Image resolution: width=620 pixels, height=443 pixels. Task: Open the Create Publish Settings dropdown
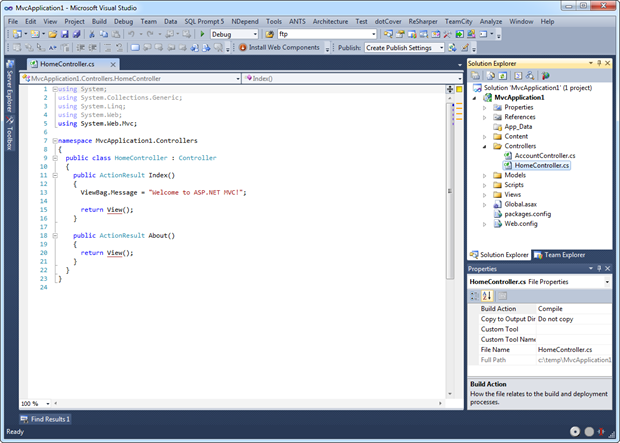[x=441, y=48]
